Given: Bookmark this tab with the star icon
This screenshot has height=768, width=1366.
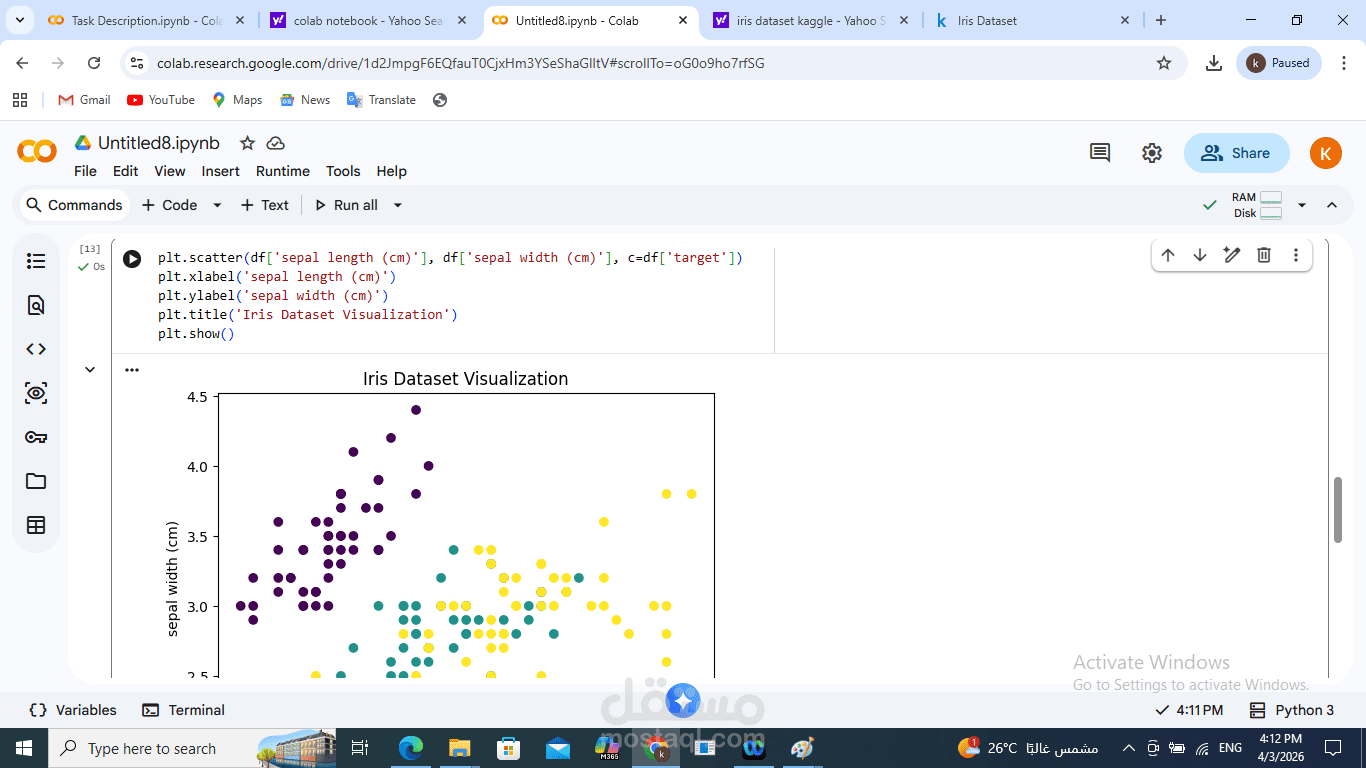Looking at the screenshot, I should [1164, 63].
